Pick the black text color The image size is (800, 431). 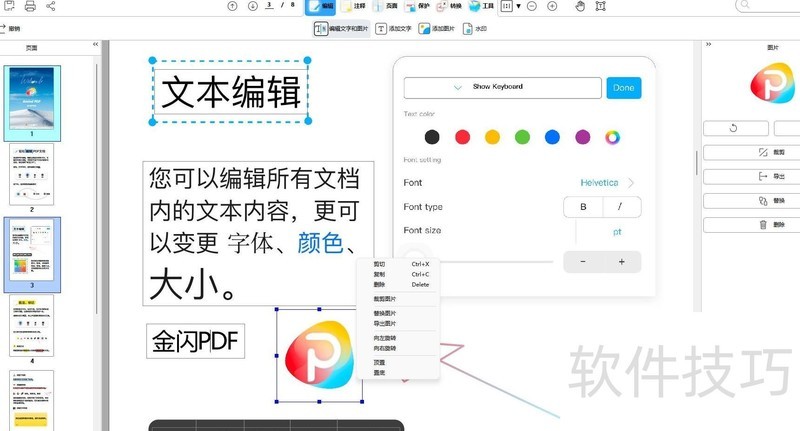432,137
